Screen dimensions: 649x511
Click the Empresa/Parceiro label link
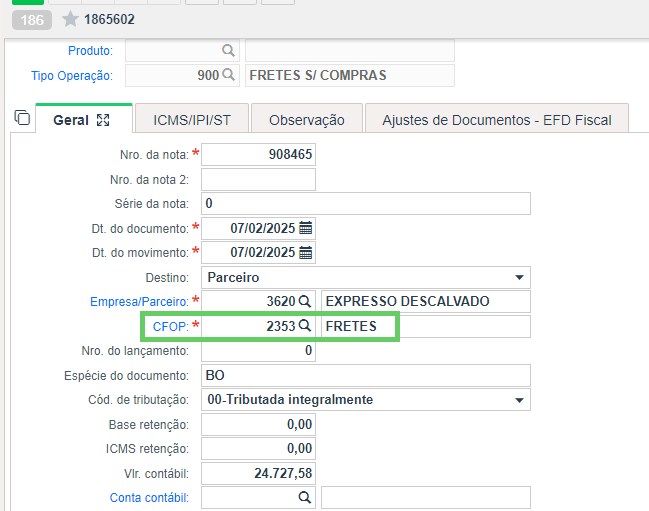point(139,302)
